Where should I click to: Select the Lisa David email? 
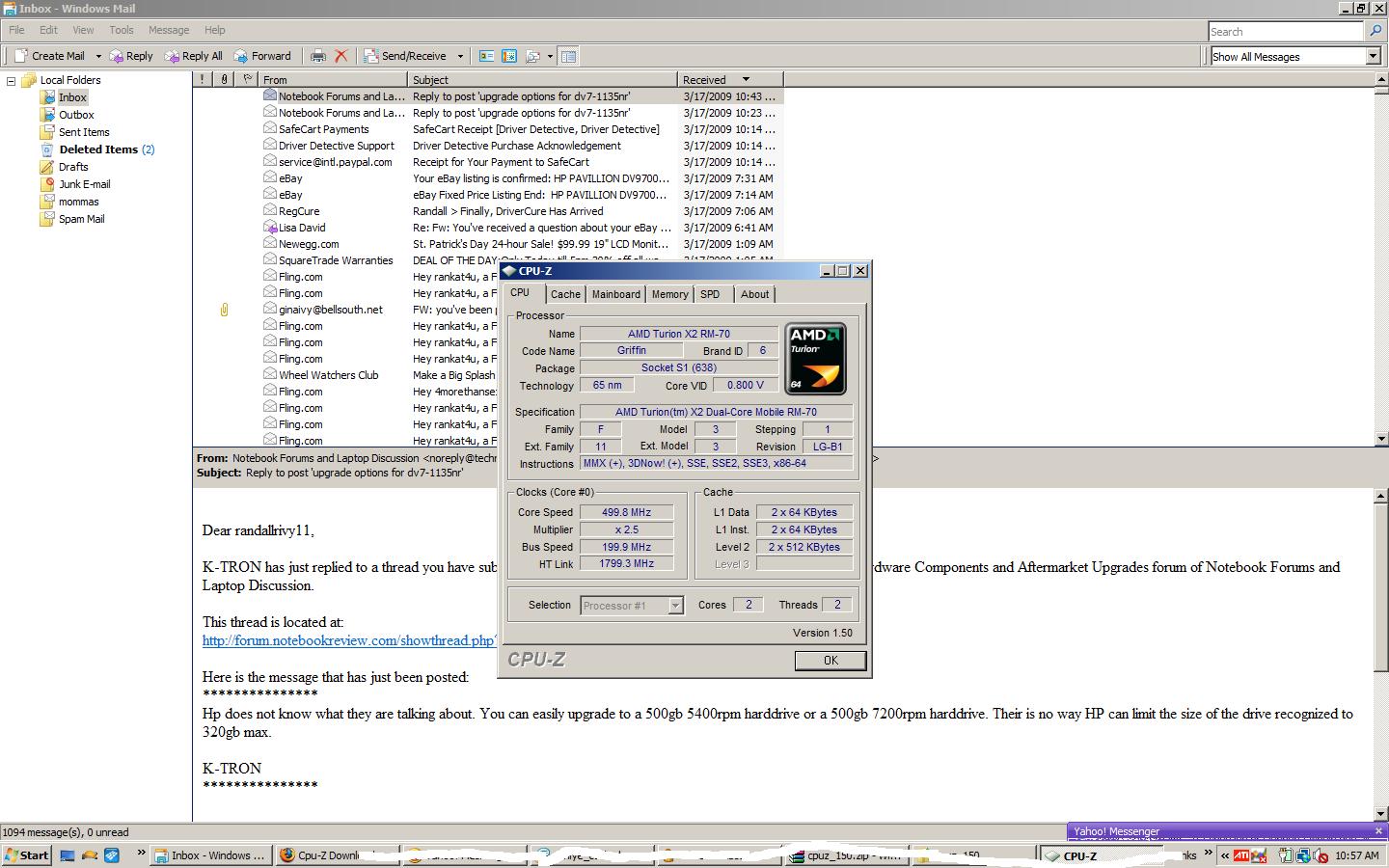(488, 228)
